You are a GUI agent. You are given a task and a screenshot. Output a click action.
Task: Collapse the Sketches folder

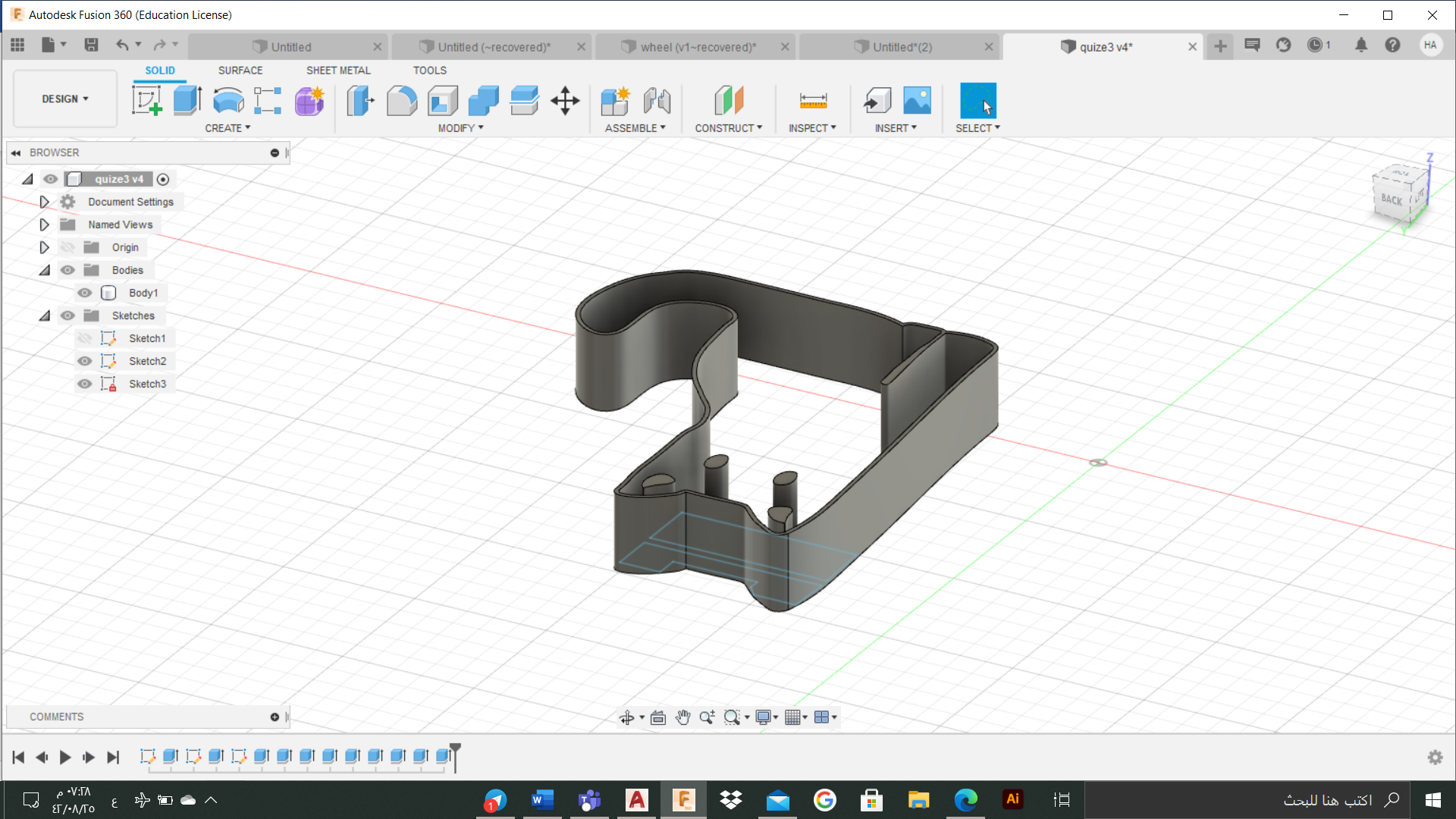coord(44,315)
